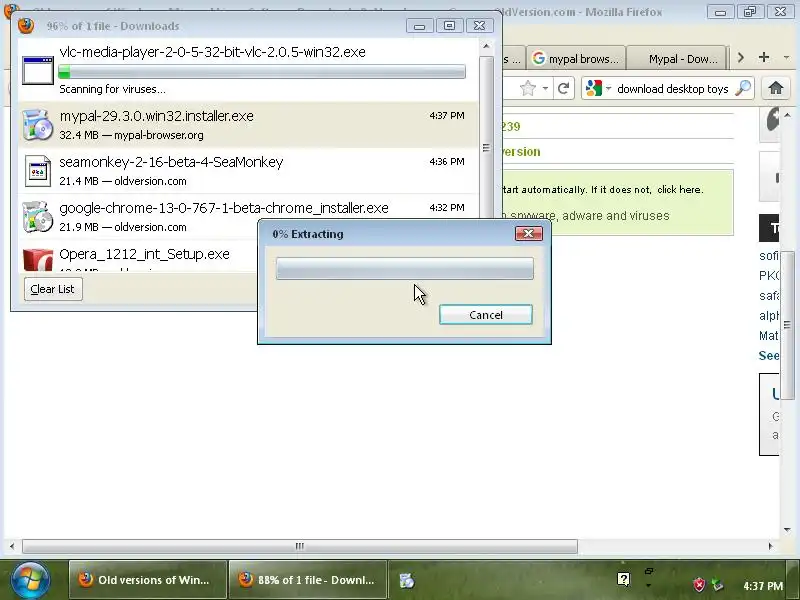Click the help question mark tray icon
The image size is (800, 600).
pyautogui.click(x=623, y=579)
